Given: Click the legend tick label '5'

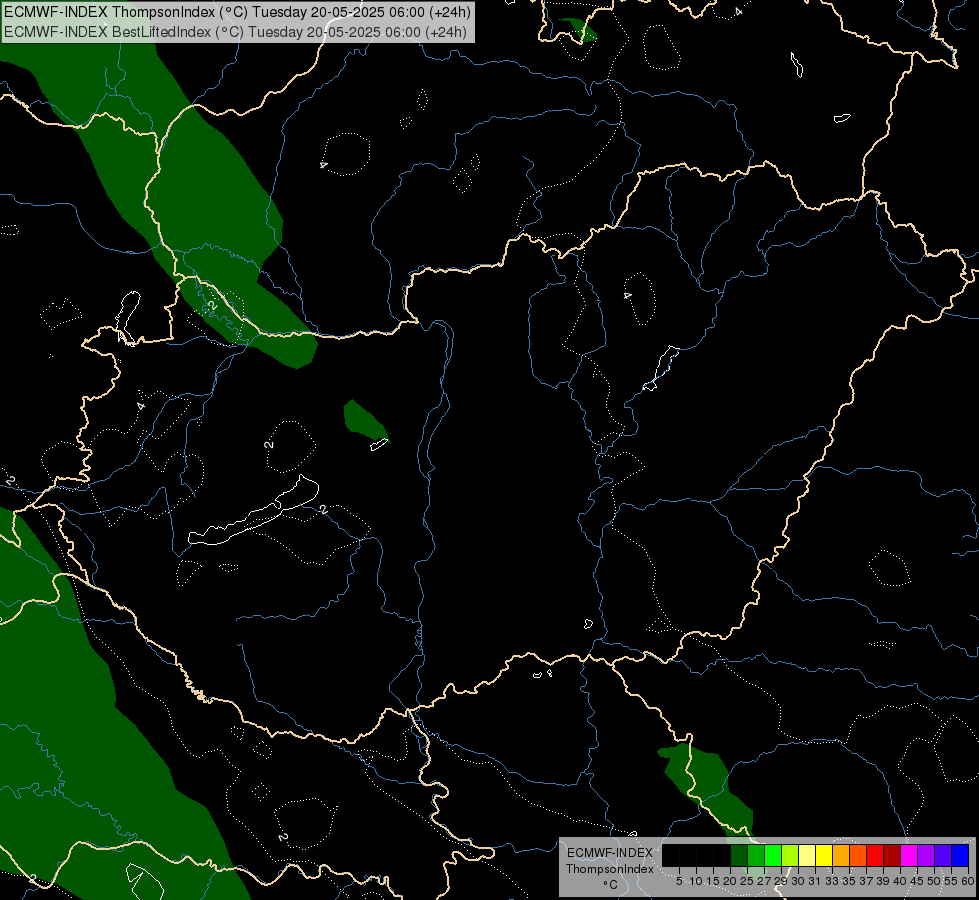Looking at the screenshot, I should point(679,881).
